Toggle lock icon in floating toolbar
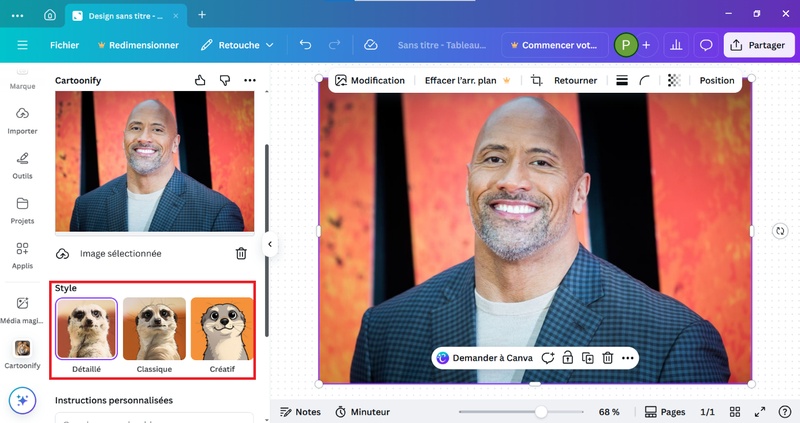Screen dimensions: 800x423 tap(567, 358)
